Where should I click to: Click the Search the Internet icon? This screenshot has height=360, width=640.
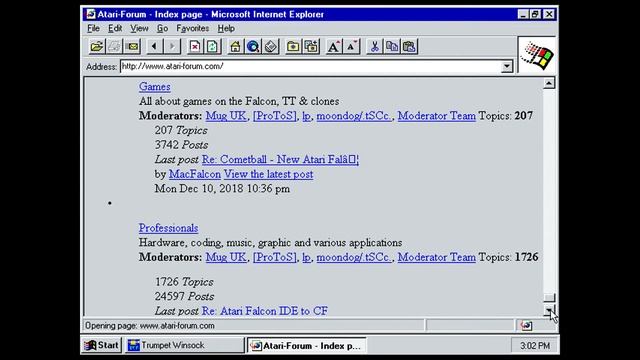coord(253,47)
